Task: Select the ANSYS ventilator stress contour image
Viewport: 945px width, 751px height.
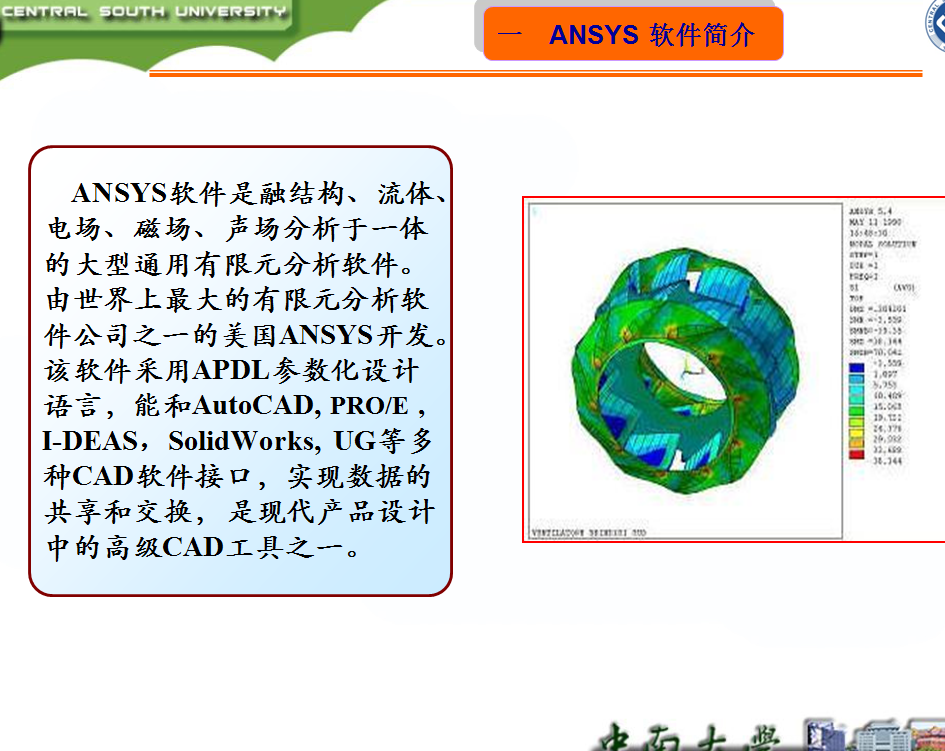Action: (733, 369)
